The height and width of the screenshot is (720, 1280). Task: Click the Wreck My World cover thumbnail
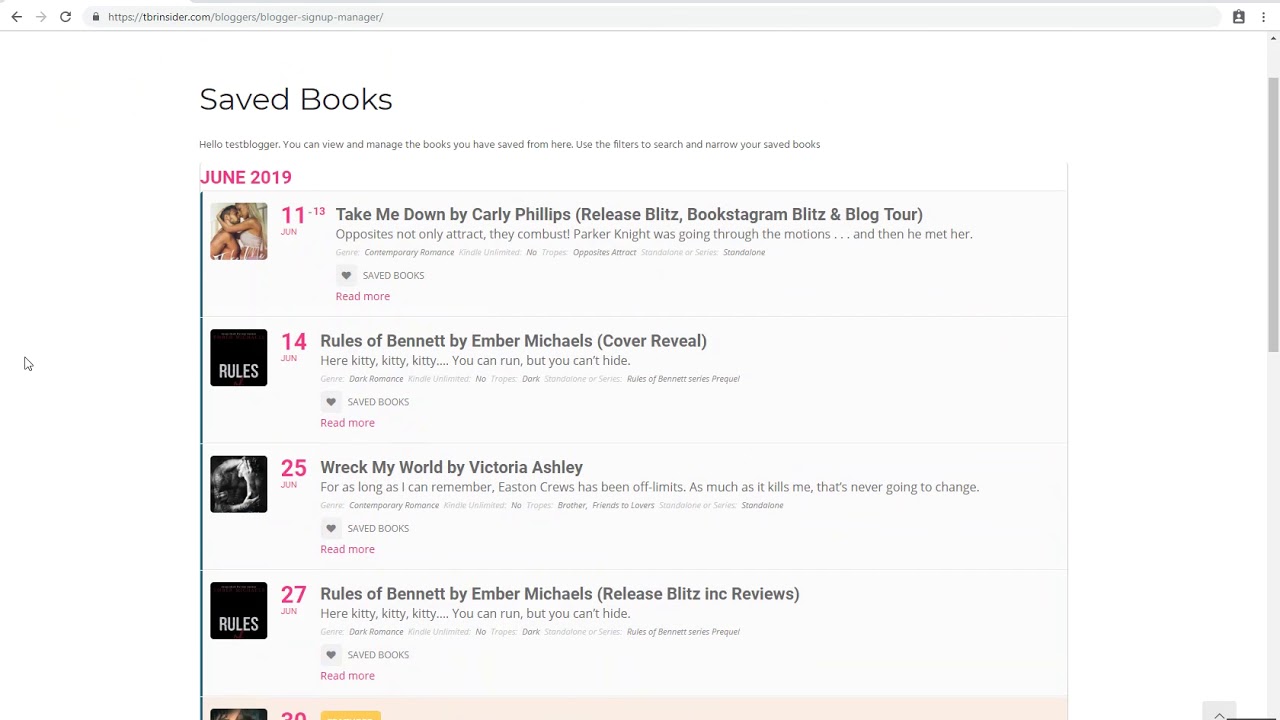(239, 484)
